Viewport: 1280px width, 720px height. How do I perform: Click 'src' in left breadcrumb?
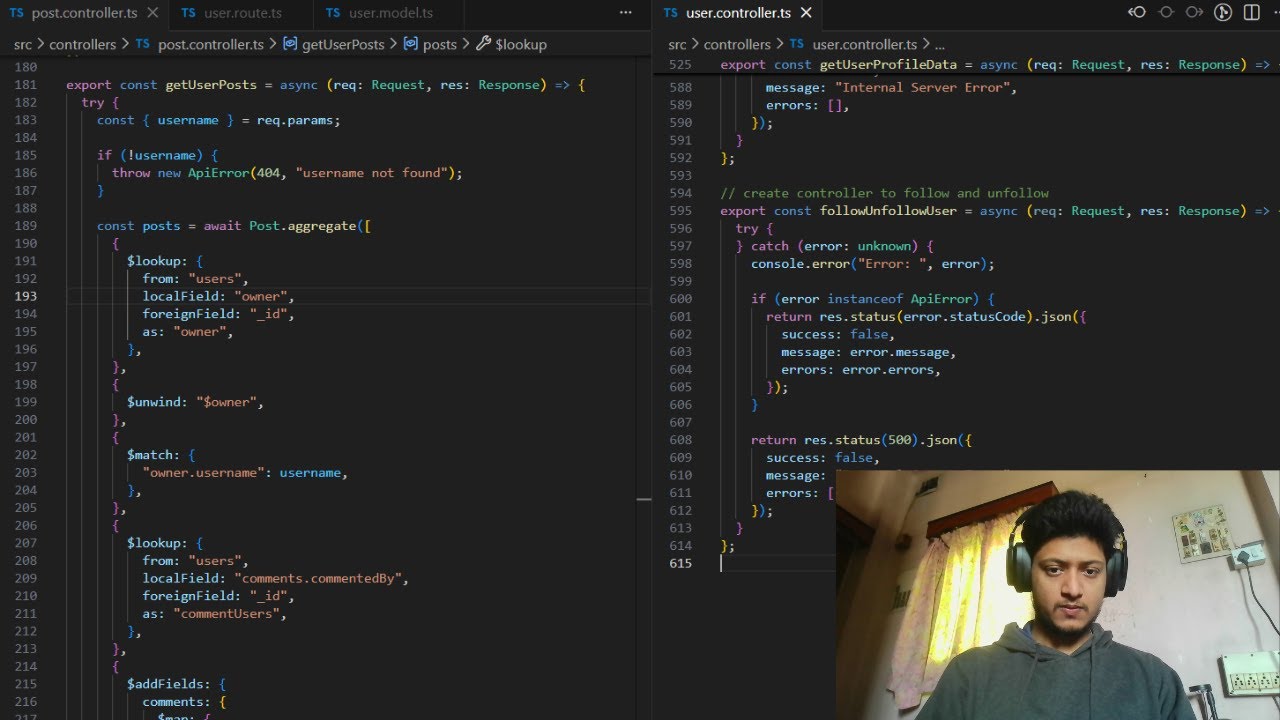(x=23, y=44)
